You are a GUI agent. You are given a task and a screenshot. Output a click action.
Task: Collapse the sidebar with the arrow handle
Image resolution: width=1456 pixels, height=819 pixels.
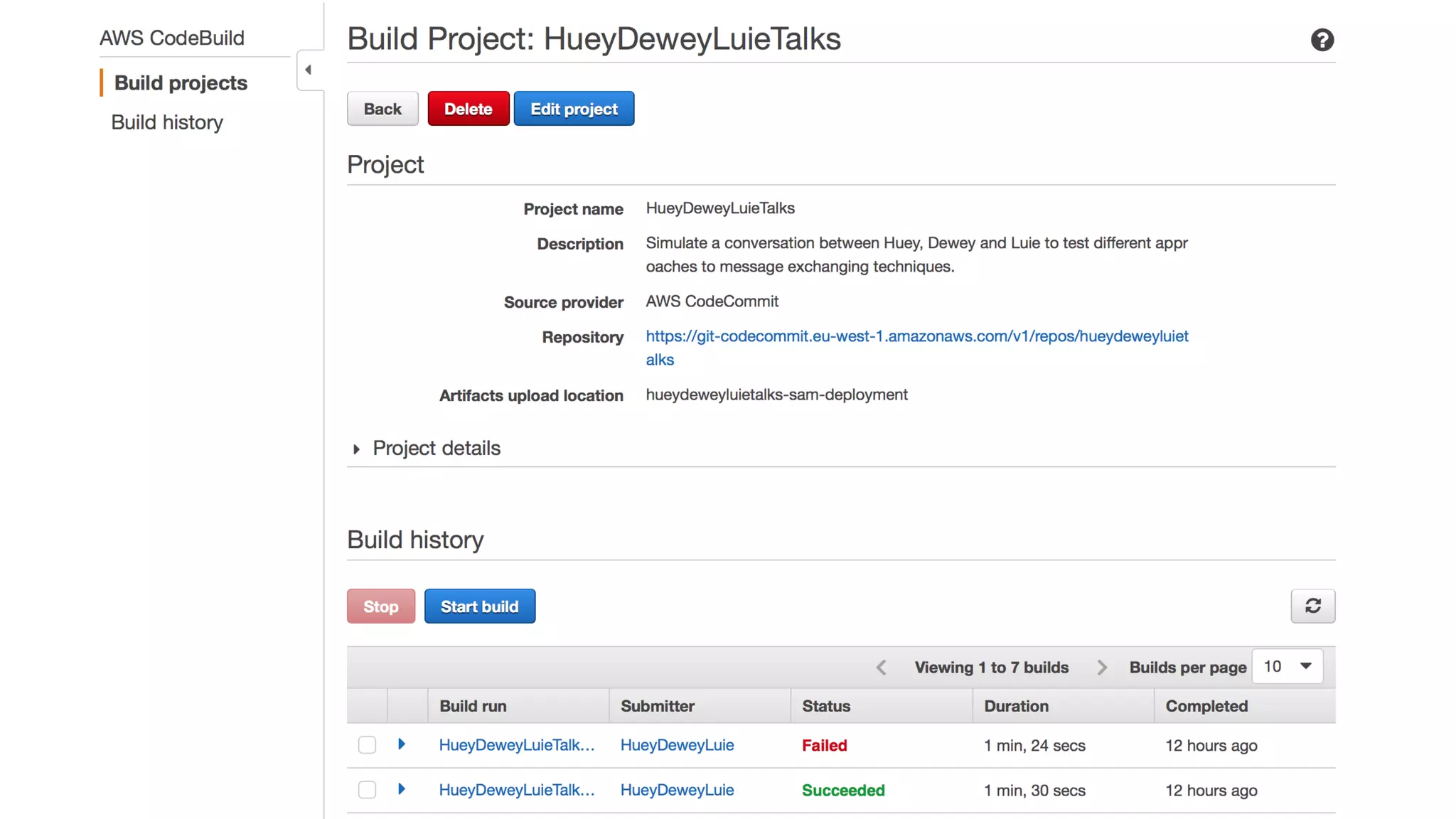coord(309,70)
